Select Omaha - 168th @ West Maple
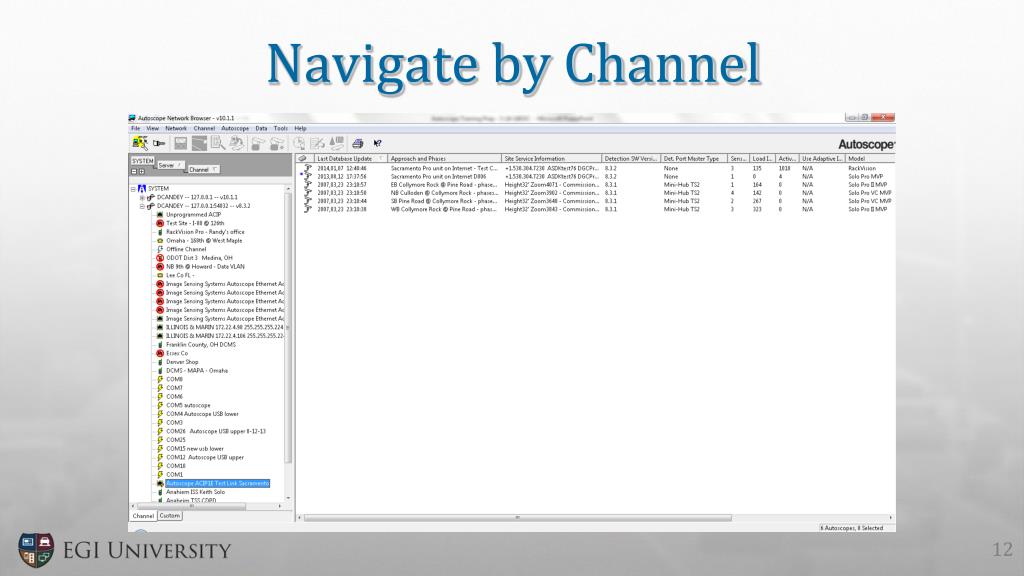This screenshot has height=576, width=1024. pyautogui.click(x=204, y=240)
